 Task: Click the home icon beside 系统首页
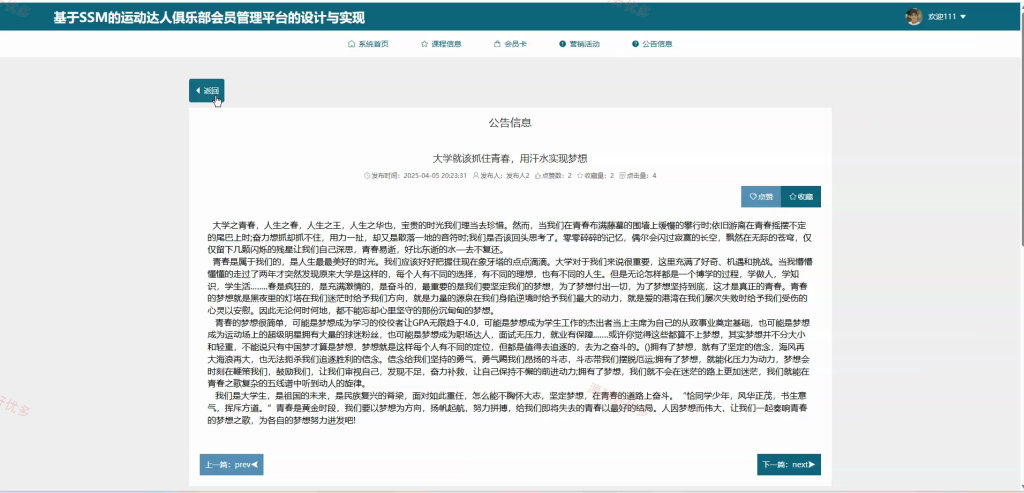(351, 44)
